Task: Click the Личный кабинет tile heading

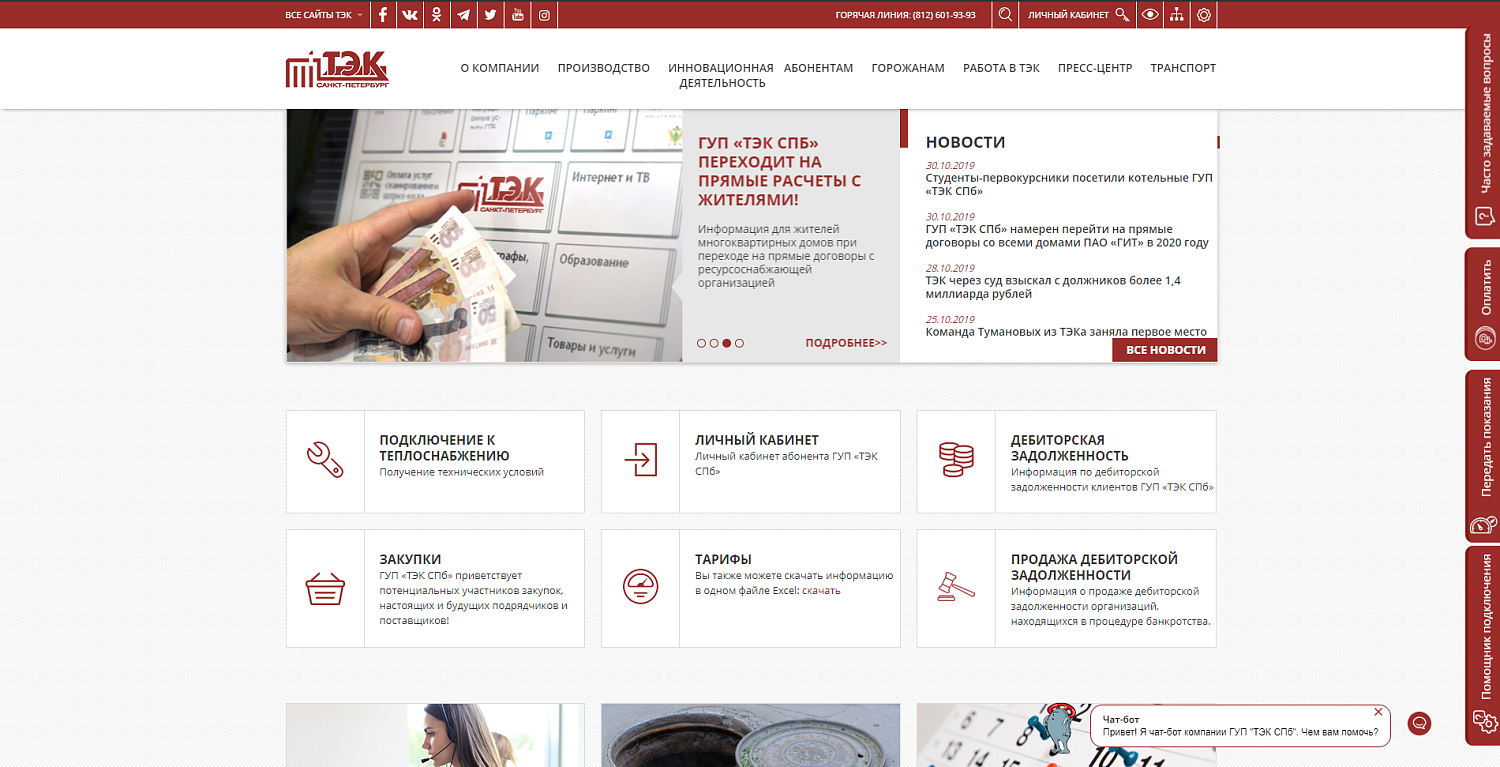Action: [x=757, y=440]
